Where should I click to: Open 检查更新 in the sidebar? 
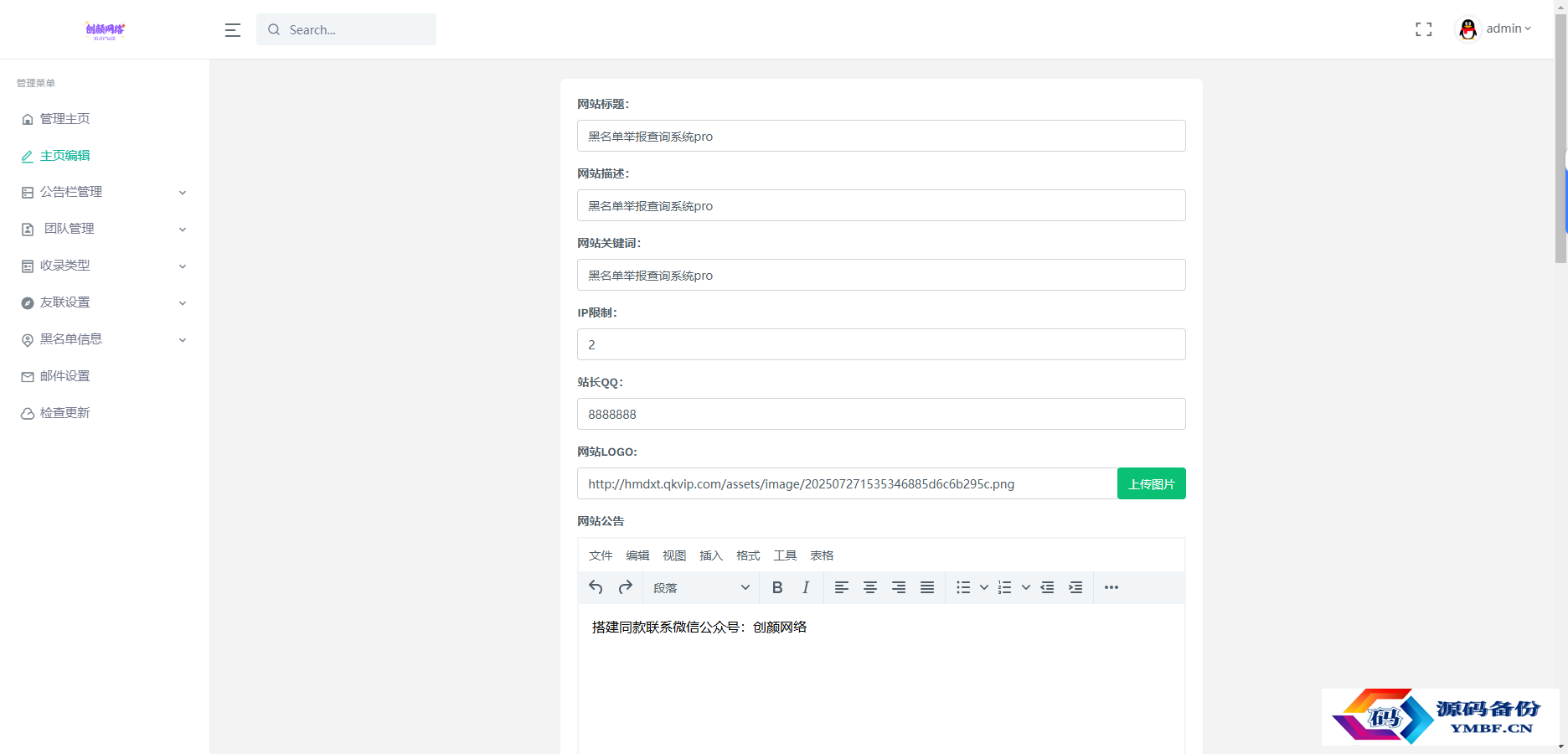coord(64,414)
